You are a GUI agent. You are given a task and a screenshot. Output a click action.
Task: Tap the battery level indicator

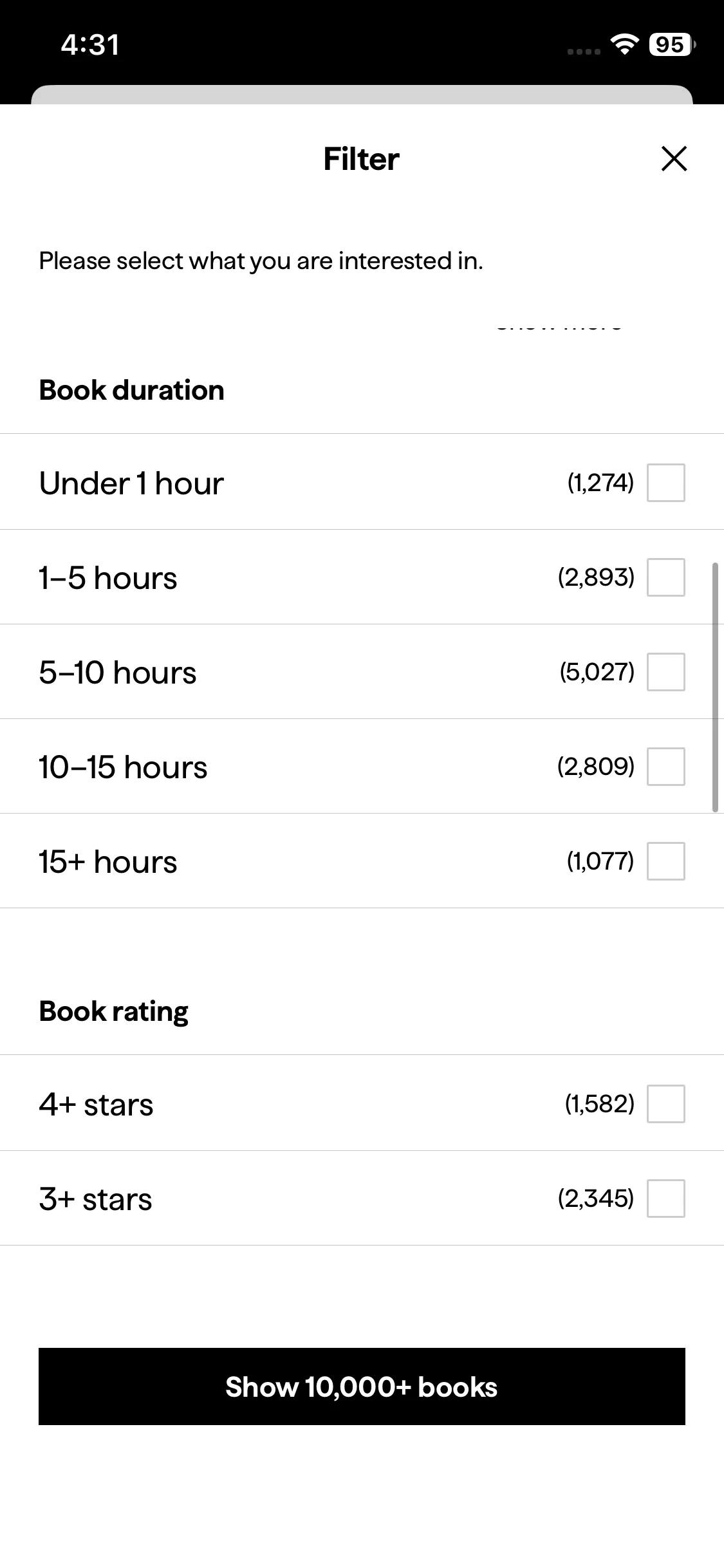(671, 45)
